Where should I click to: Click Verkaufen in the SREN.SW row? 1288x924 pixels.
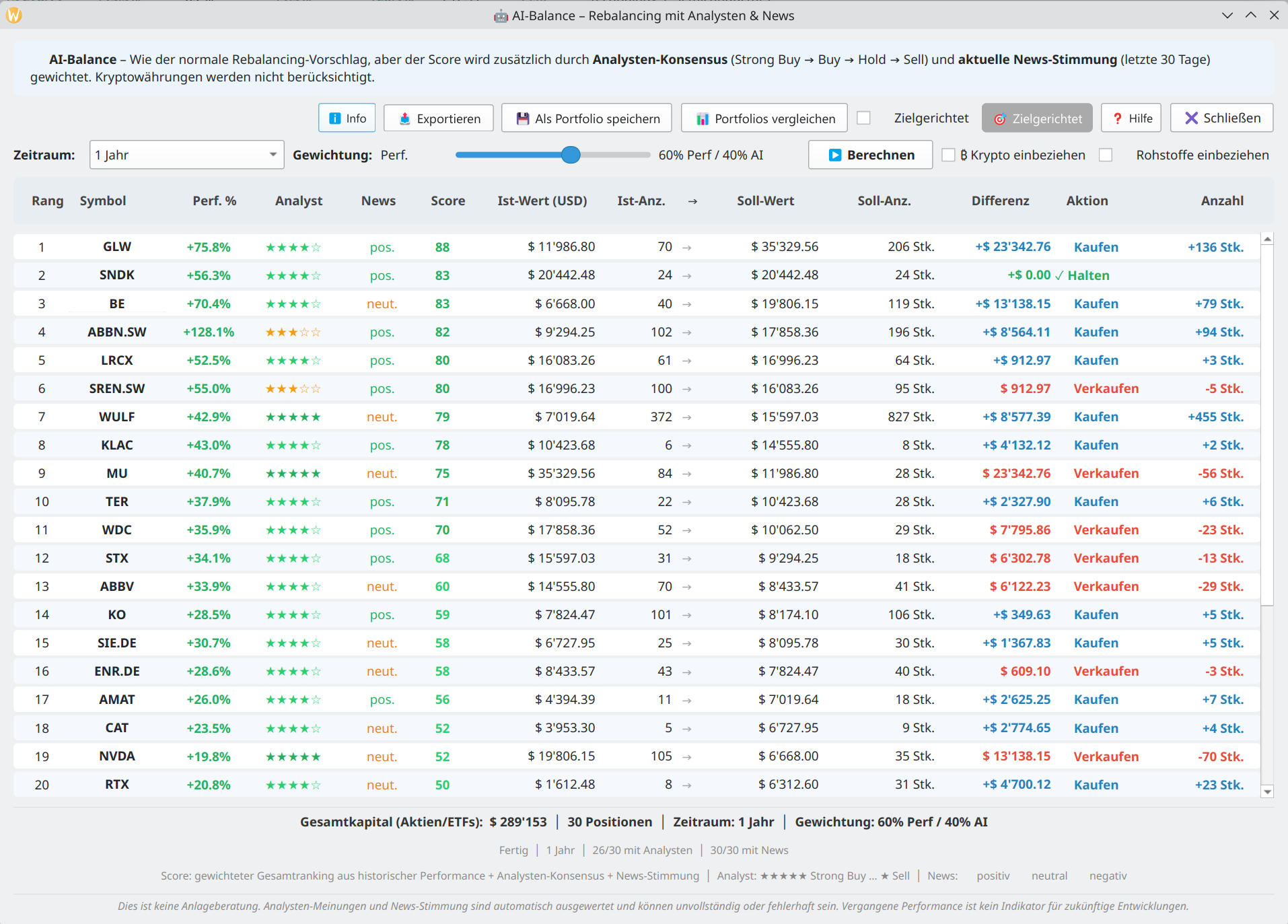pyautogui.click(x=1106, y=388)
